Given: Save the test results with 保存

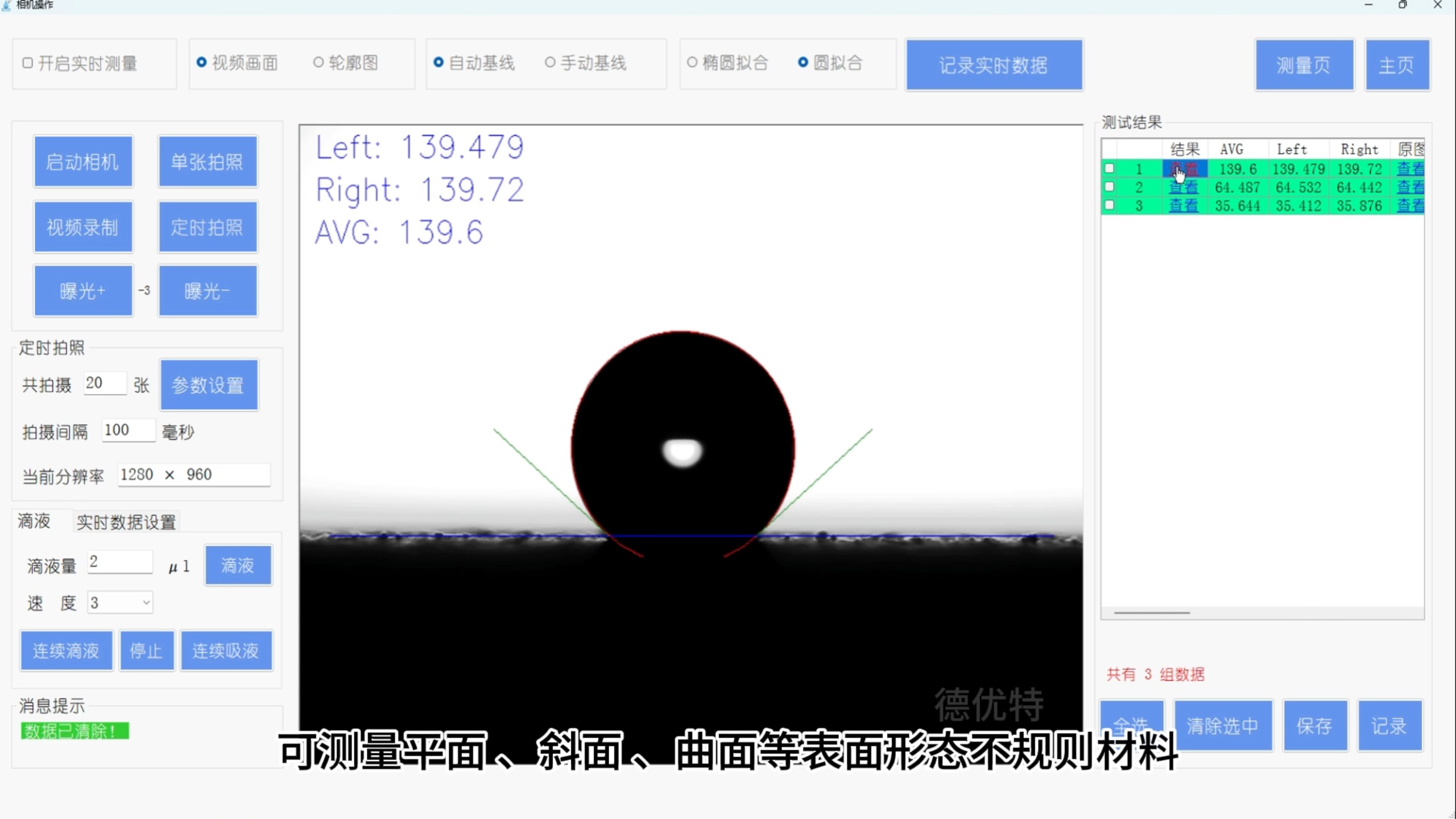Looking at the screenshot, I should pyautogui.click(x=1317, y=725).
